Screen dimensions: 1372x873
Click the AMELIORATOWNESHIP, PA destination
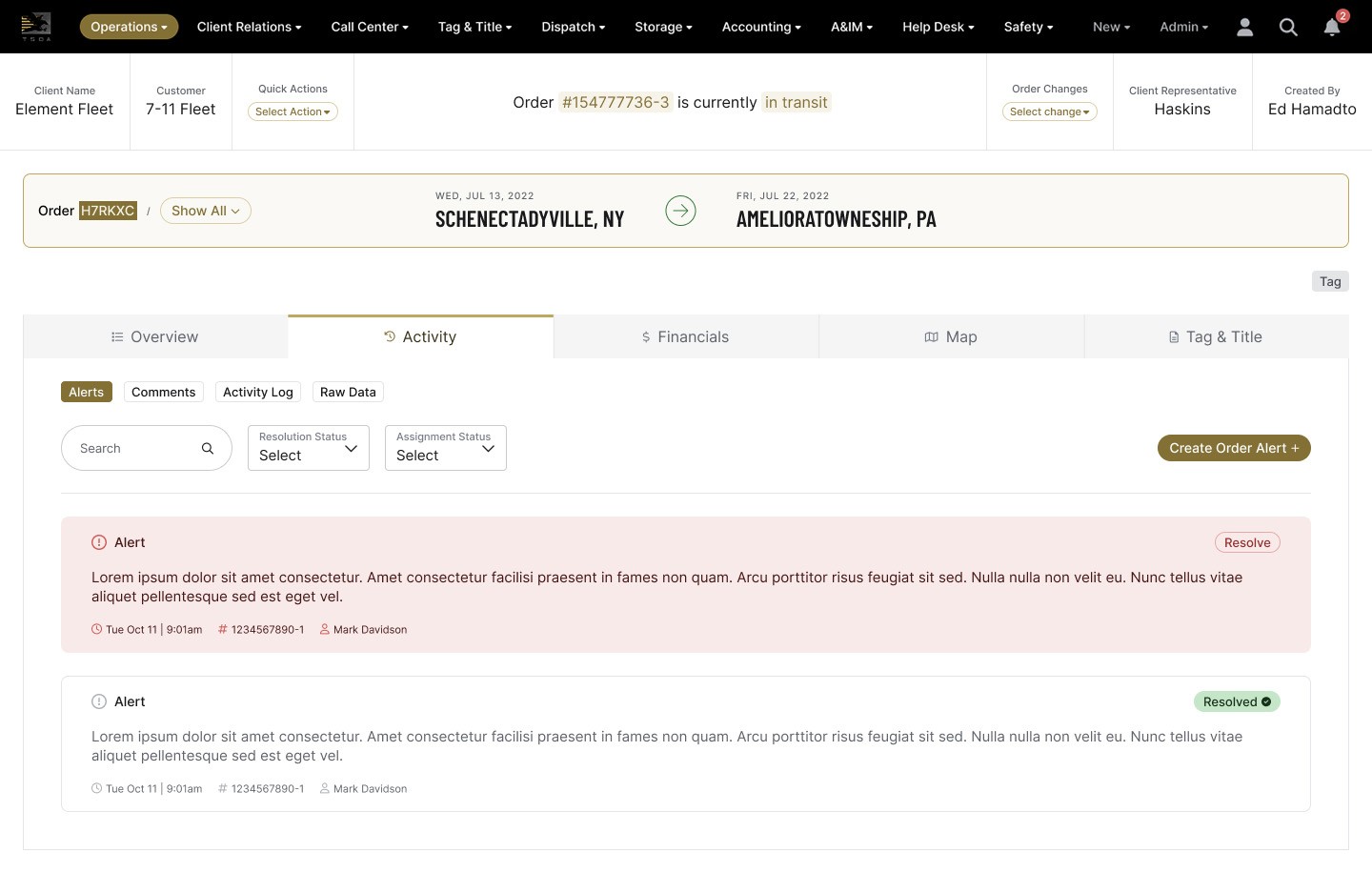[837, 219]
